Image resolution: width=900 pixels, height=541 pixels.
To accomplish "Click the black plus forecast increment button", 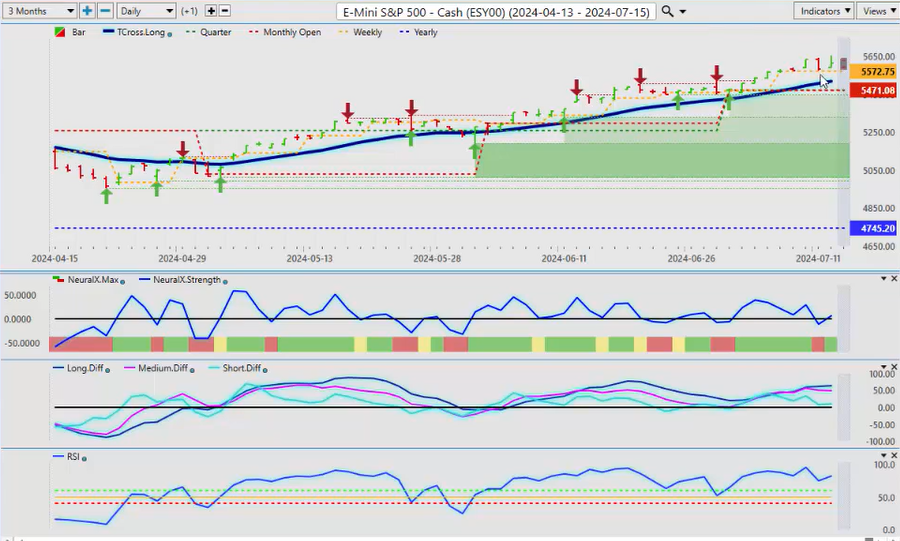I will point(211,11).
